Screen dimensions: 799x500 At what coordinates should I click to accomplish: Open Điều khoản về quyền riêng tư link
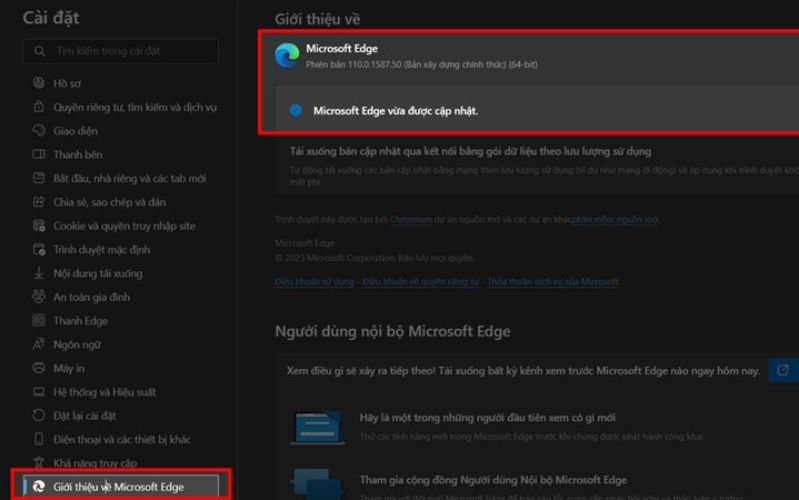click(x=421, y=282)
